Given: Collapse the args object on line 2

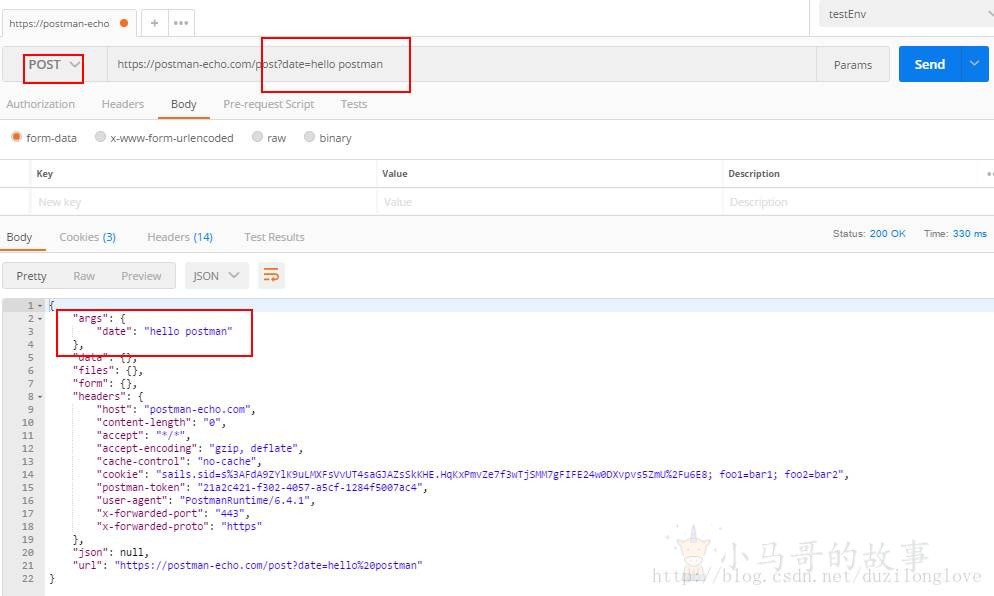Looking at the screenshot, I should (40, 318).
